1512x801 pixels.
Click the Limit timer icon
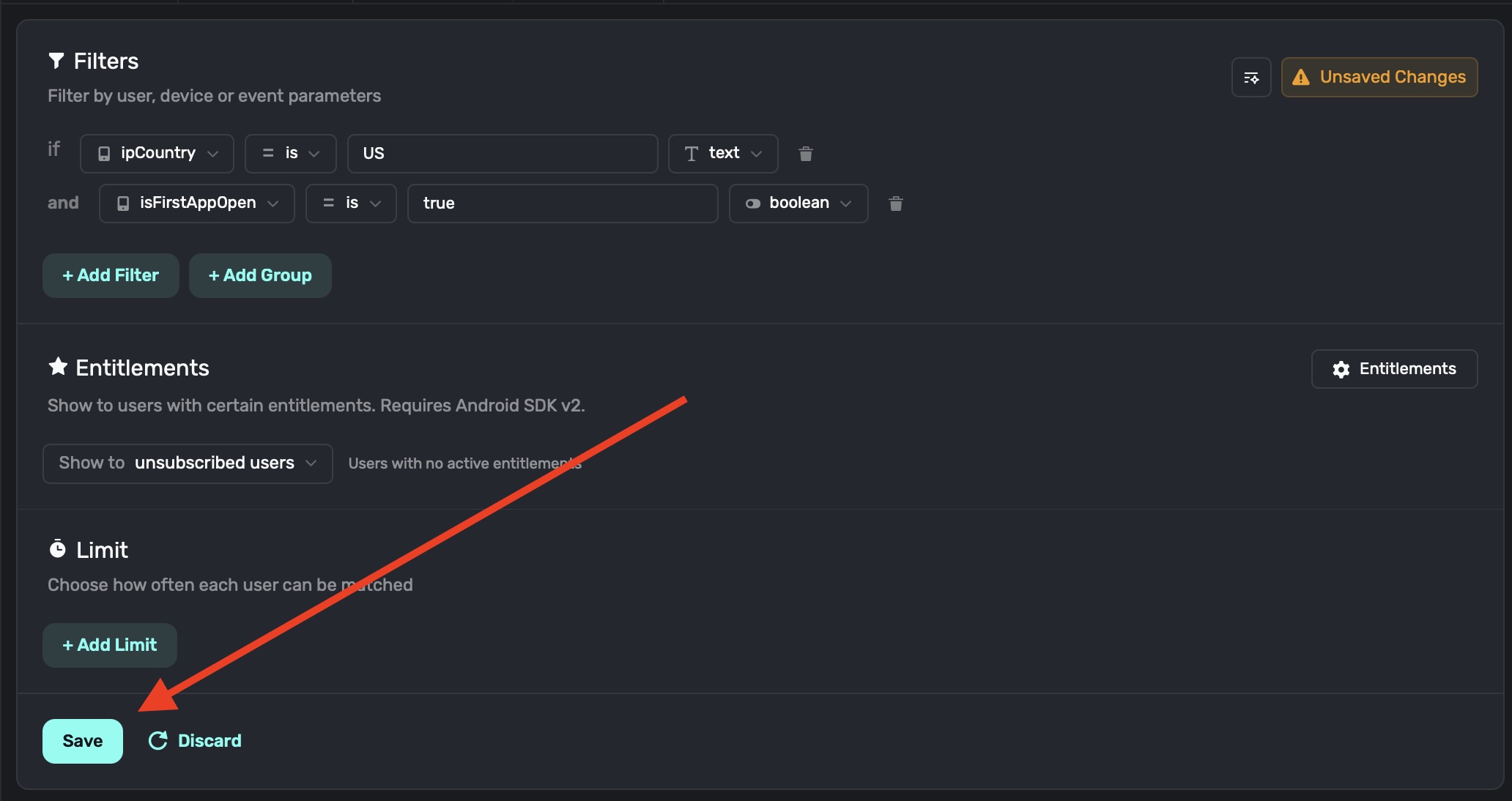pyautogui.click(x=57, y=549)
